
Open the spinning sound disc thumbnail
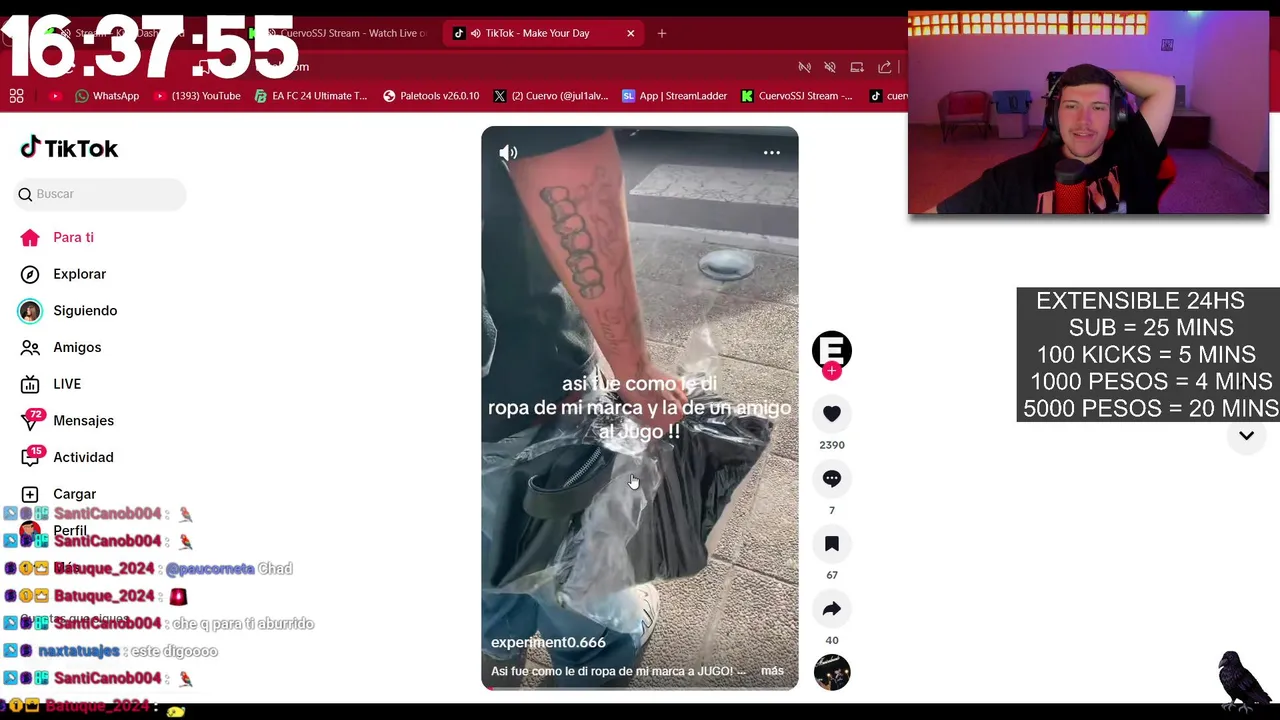click(831, 672)
